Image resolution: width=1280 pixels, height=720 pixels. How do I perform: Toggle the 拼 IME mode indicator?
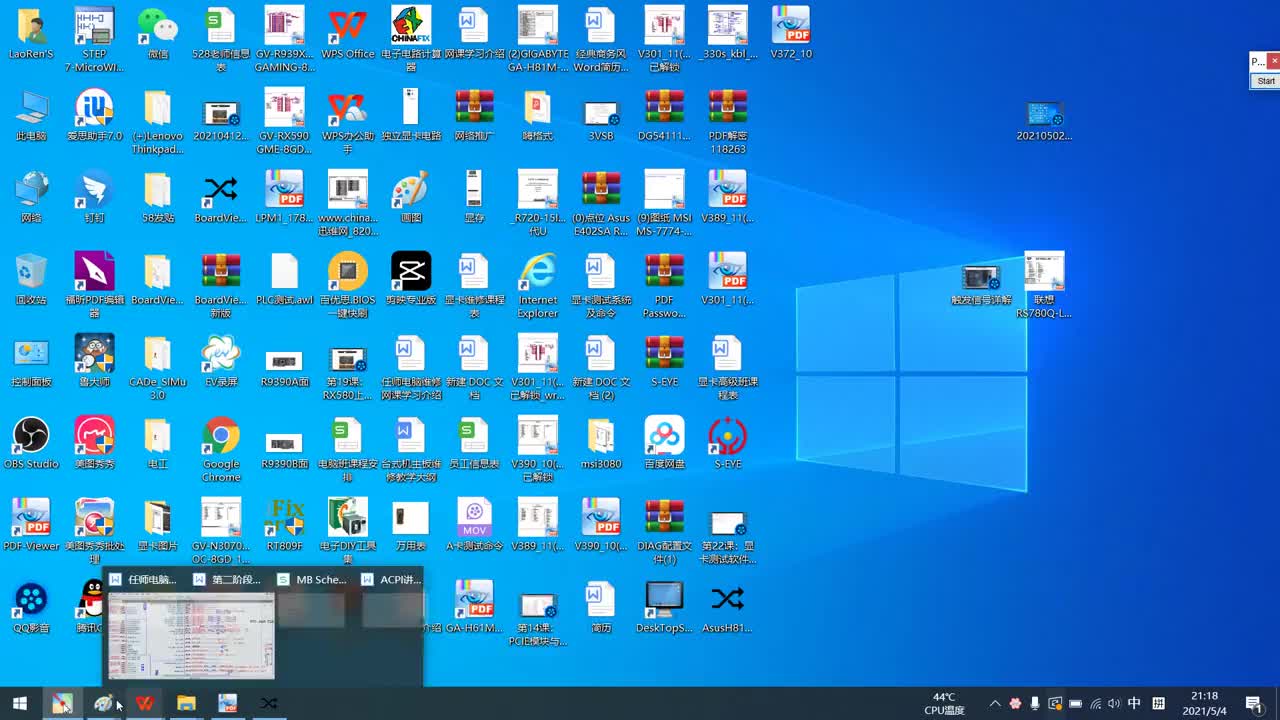tap(1159, 704)
